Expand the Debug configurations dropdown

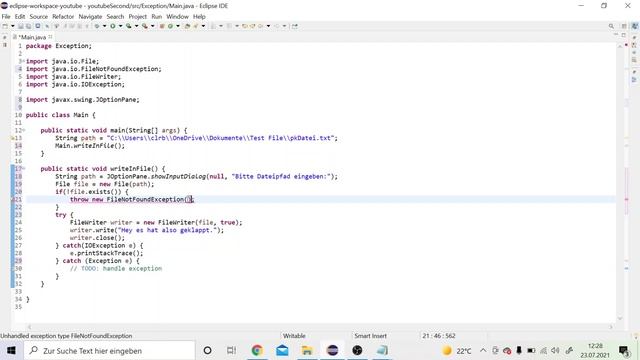tap(104, 26)
